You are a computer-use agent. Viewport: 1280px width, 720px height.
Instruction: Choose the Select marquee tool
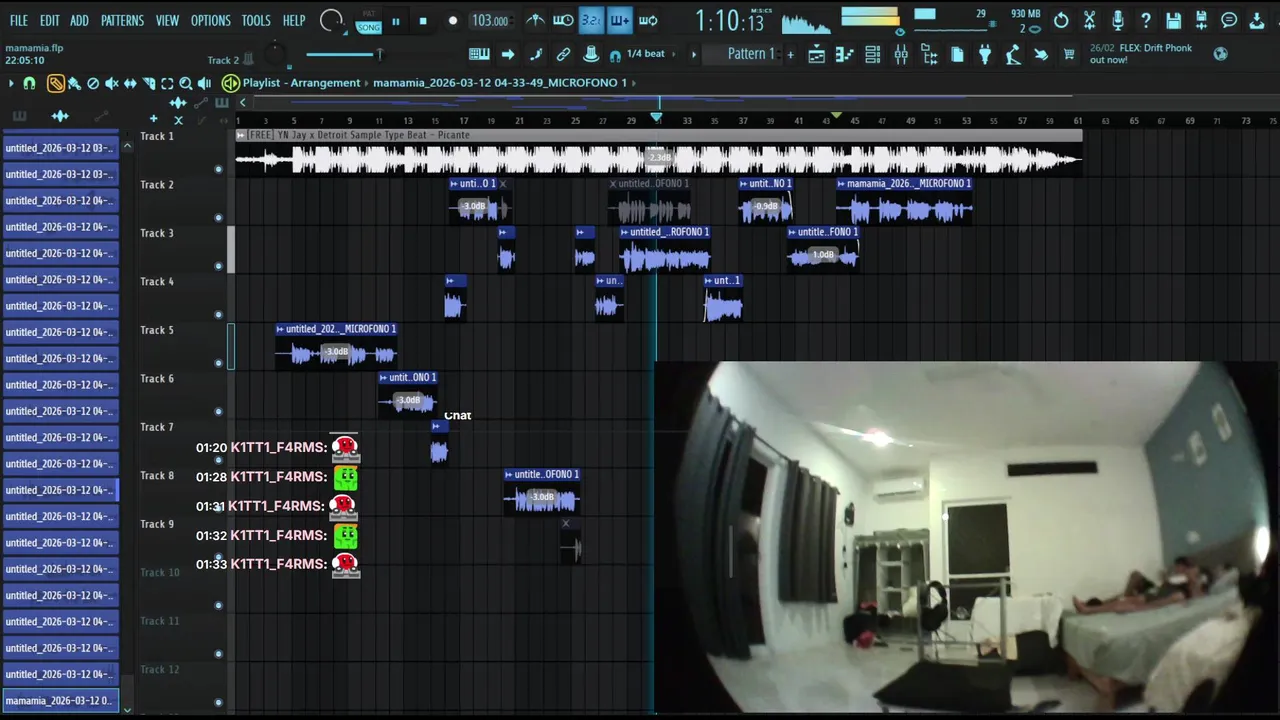tap(167, 83)
